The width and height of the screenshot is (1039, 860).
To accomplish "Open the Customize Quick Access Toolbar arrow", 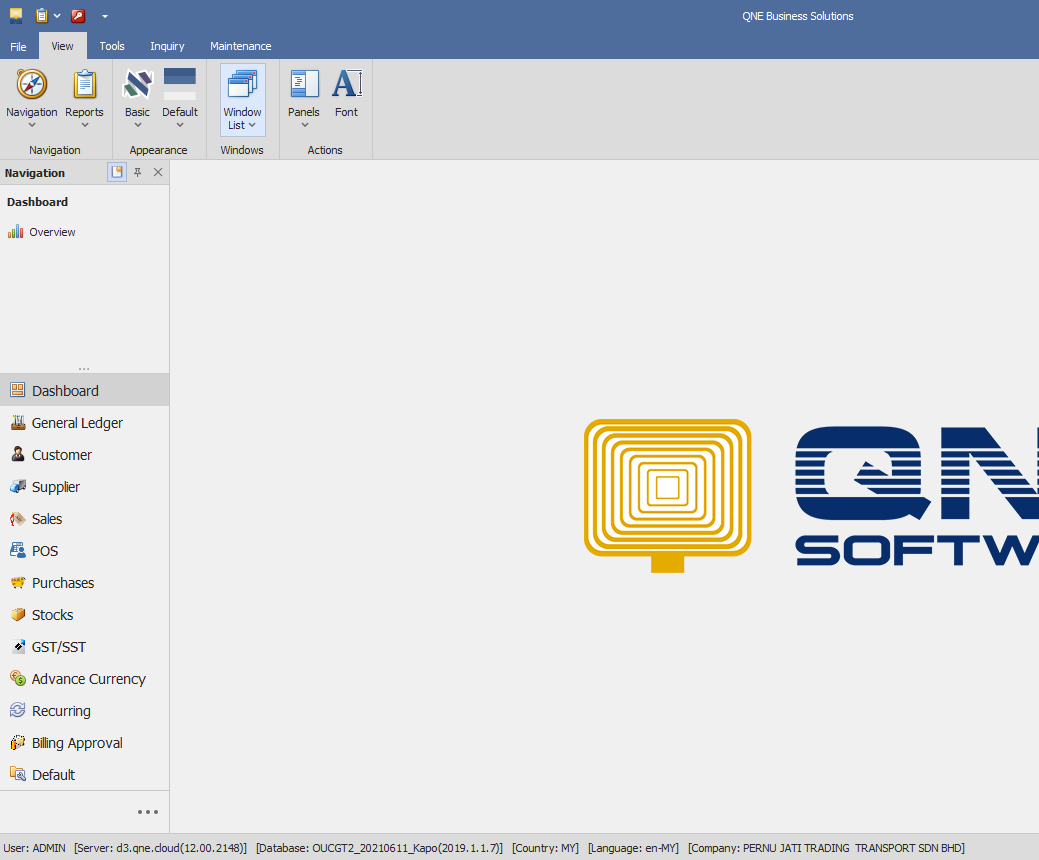I will point(105,16).
